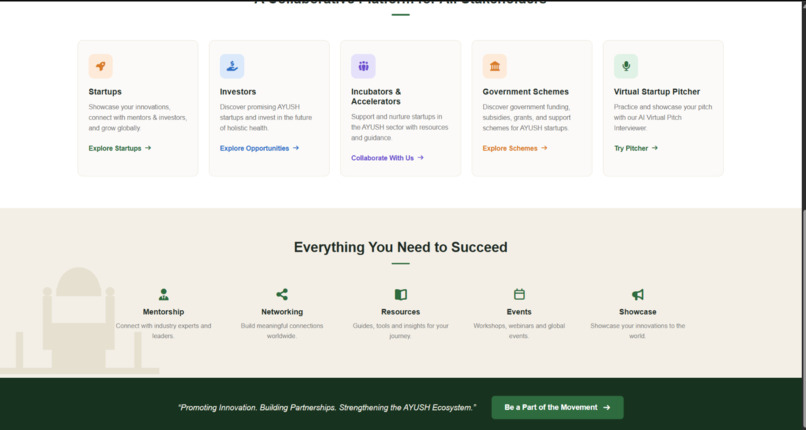Open the Explore Startups link
806x430 pixels.
(120, 148)
